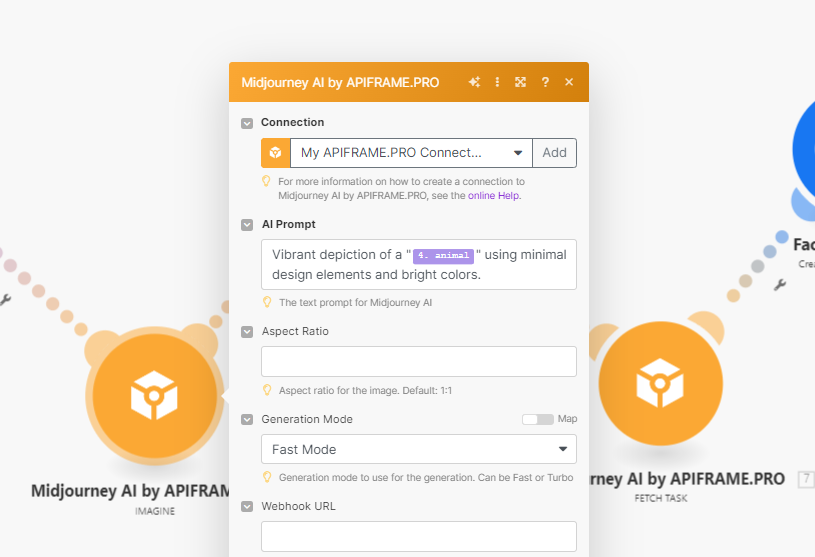Select the blue Facebook module node
Image resolution: width=815 pixels, height=557 pixels.
pos(804,151)
